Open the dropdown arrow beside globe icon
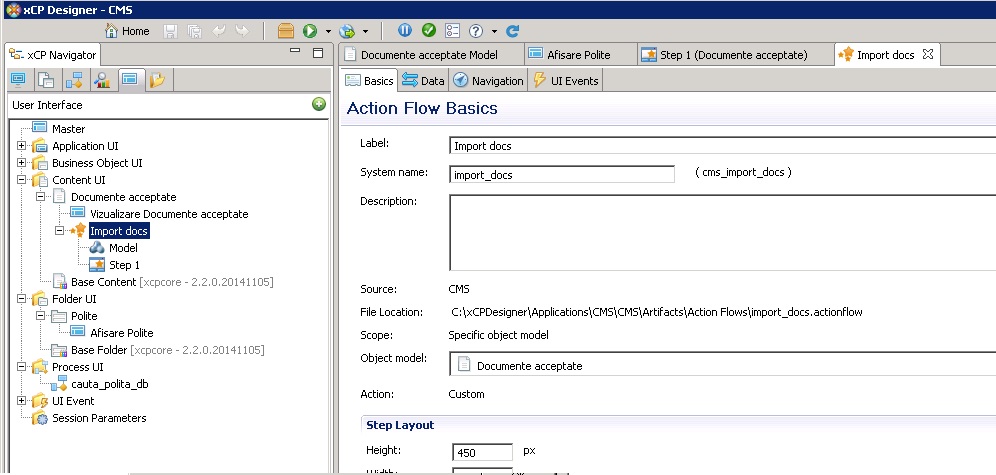996x475 pixels. pos(365,31)
